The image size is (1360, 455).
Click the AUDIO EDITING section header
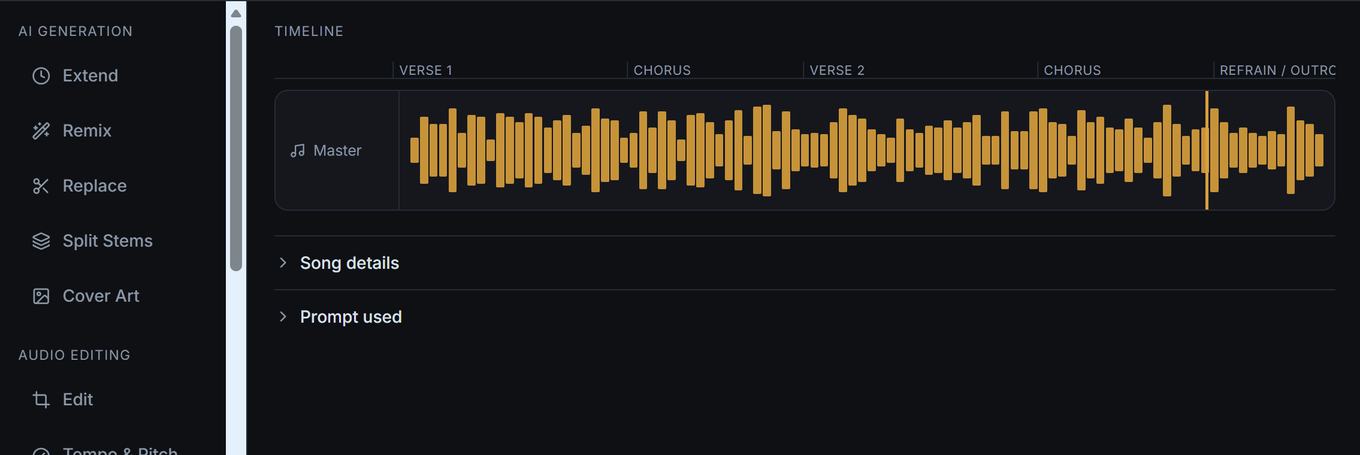click(74, 355)
